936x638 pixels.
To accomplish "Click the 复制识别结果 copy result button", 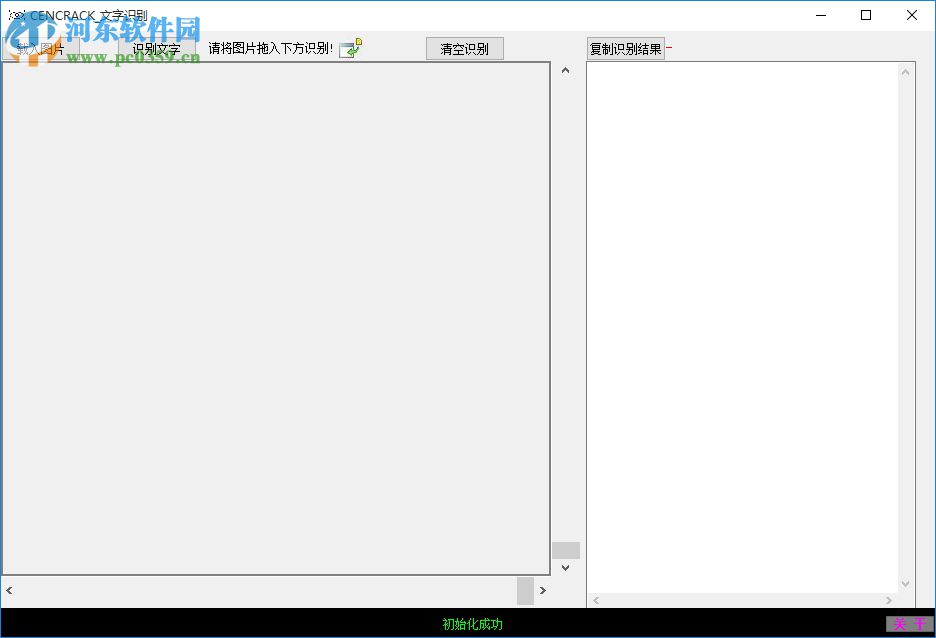I will click(625, 47).
